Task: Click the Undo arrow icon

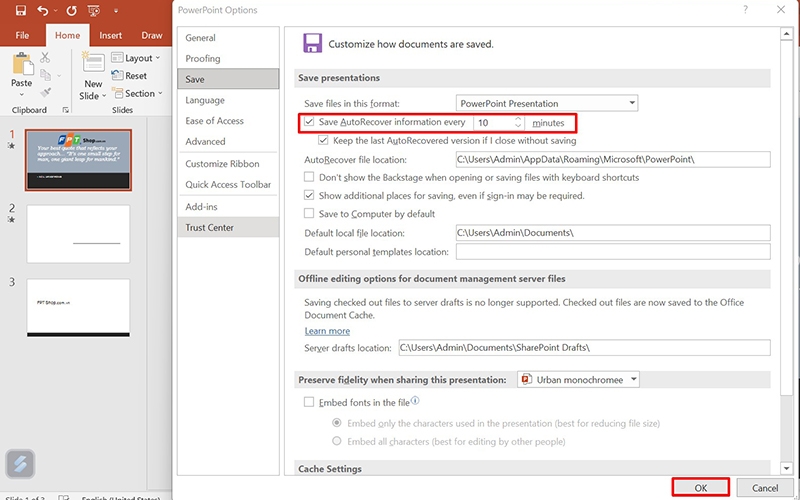Action: click(x=43, y=10)
